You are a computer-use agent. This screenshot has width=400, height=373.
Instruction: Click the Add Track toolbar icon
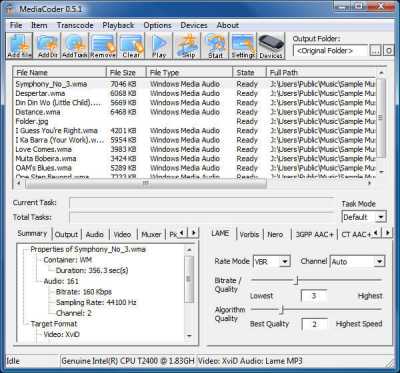coord(75,46)
